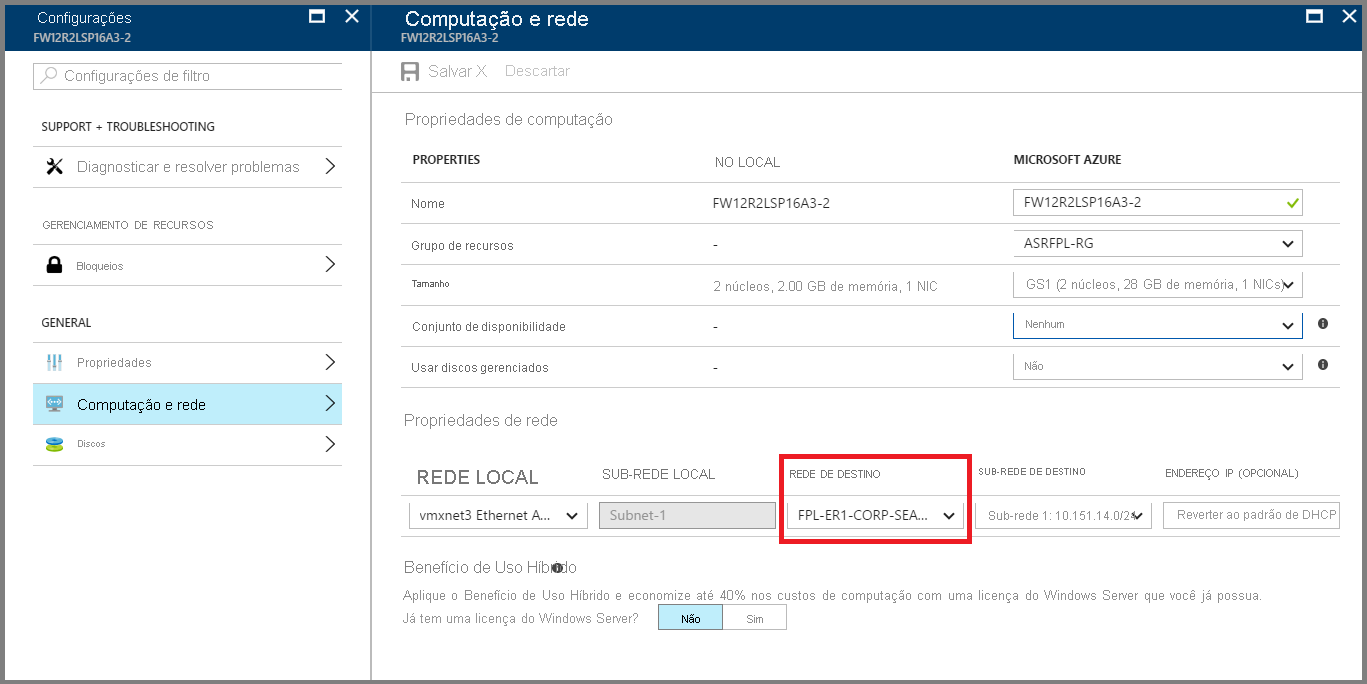
Task: Click the search magnifier icon in filter box
Action: click(x=49, y=76)
